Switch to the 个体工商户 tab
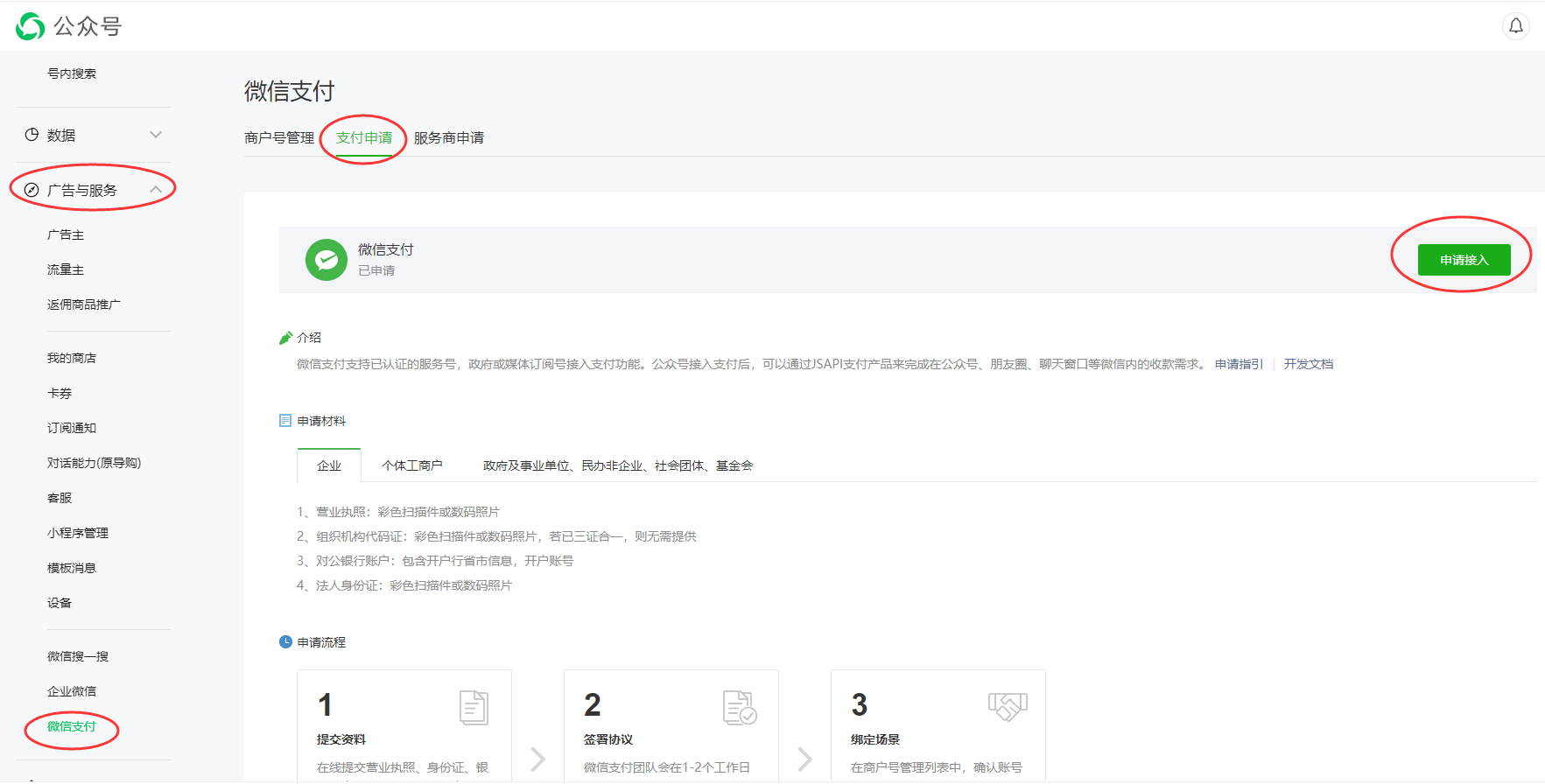Image resolution: width=1545 pixels, height=784 pixels. point(412,465)
